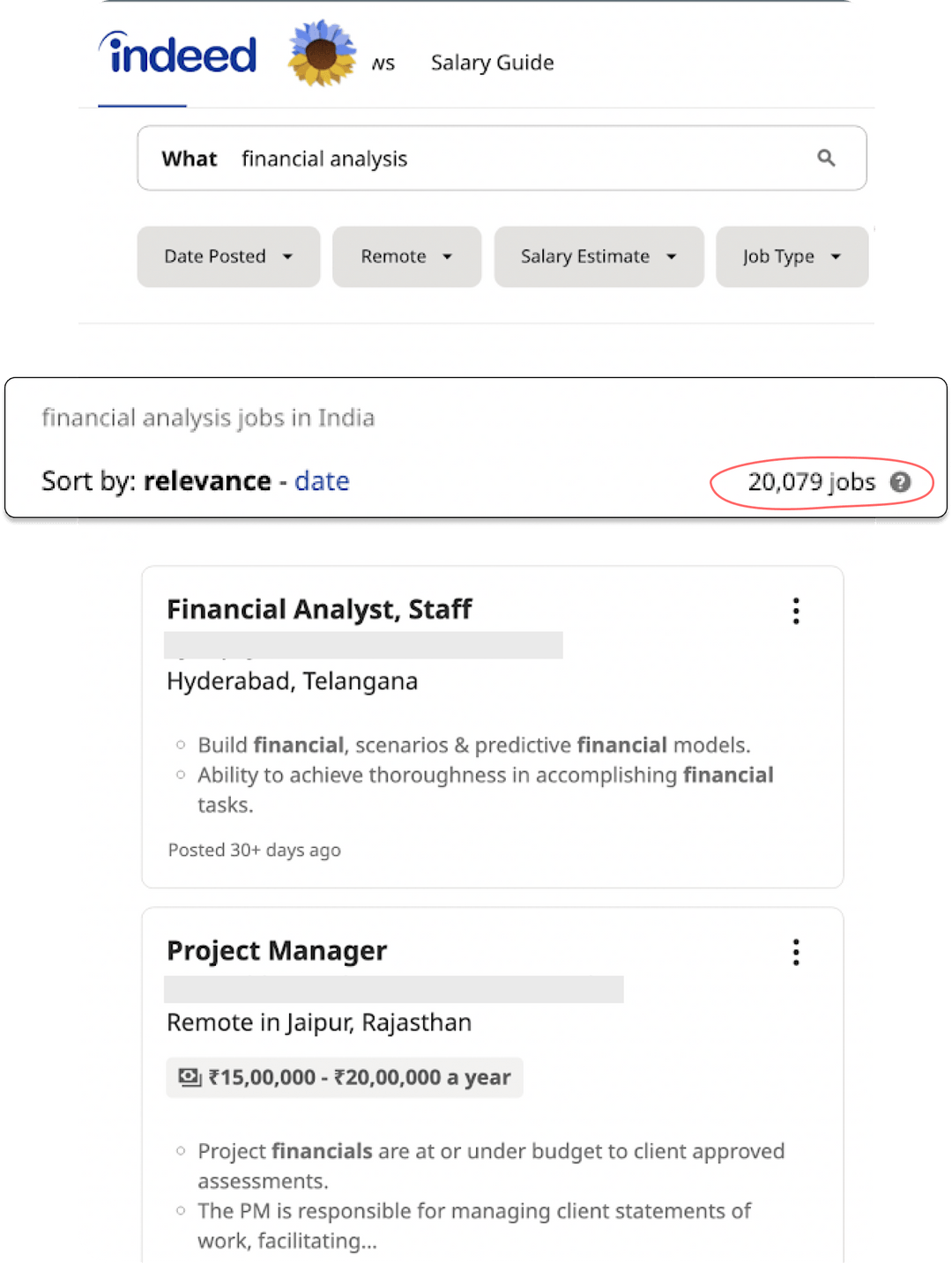The image size is (952, 1263).
Task: Open the Project Manager job listing
Action: pyautogui.click(x=276, y=950)
